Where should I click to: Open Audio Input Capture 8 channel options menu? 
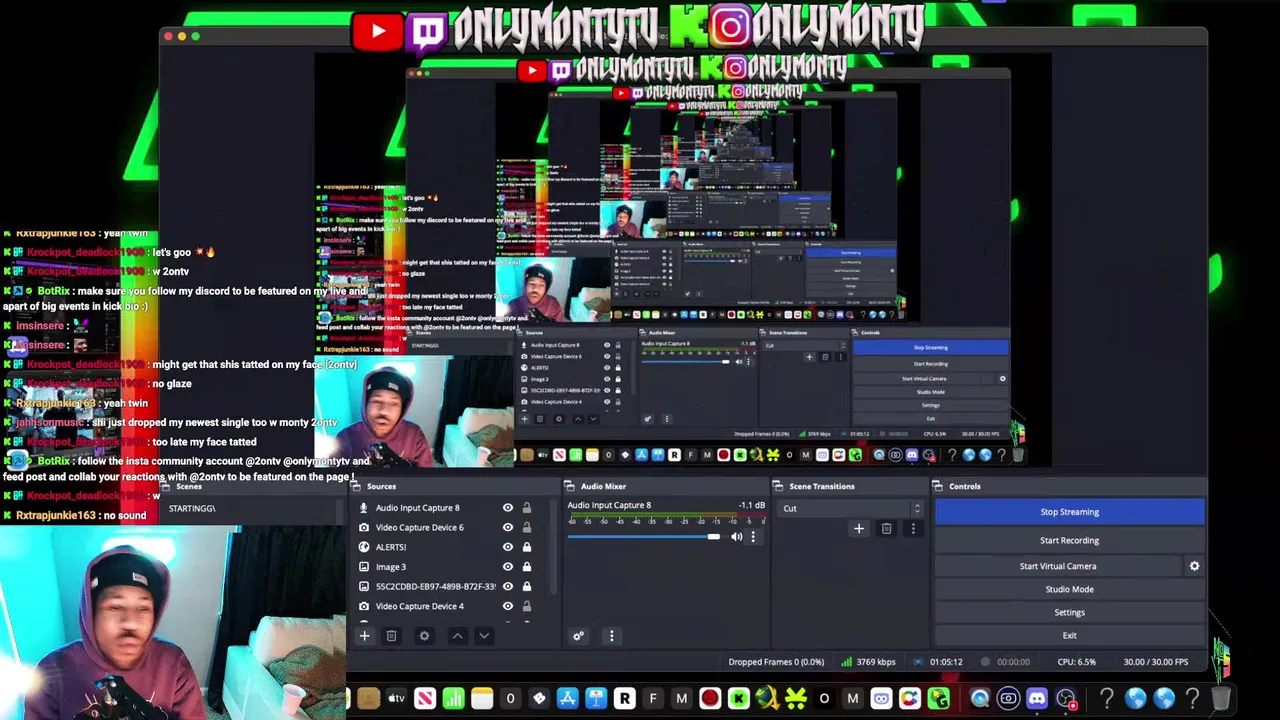pyautogui.click(x=753, y=537)
